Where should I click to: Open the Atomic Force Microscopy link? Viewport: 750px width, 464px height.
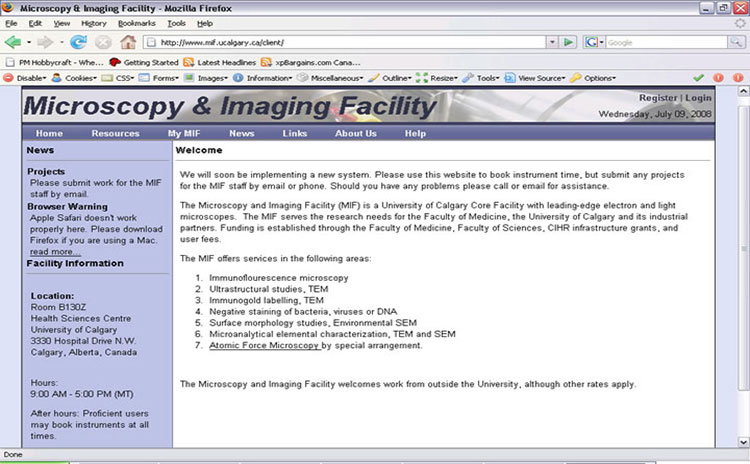pyautogui.click(x=265, y=345)
